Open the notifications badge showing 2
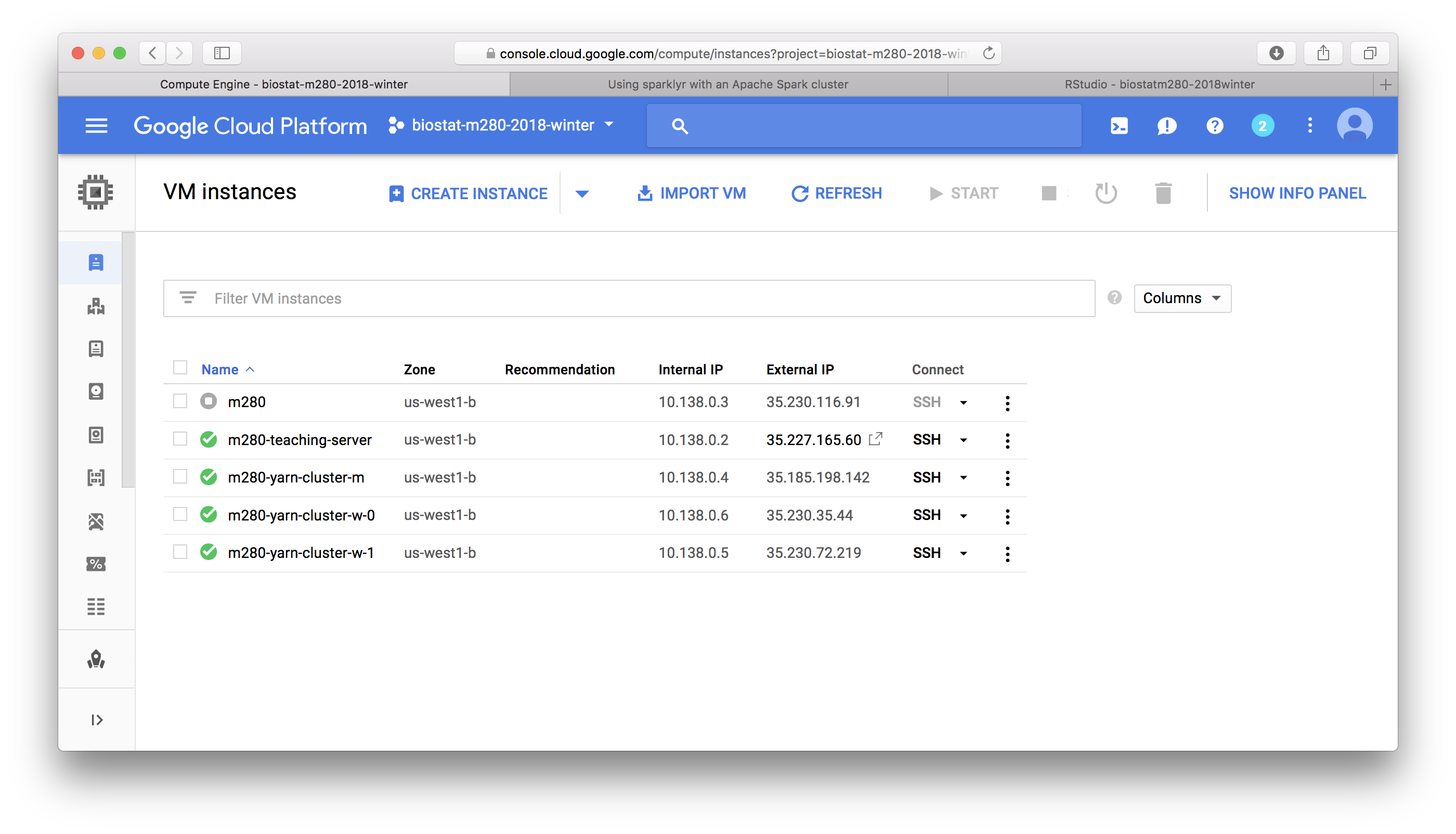 point(1262,125)
